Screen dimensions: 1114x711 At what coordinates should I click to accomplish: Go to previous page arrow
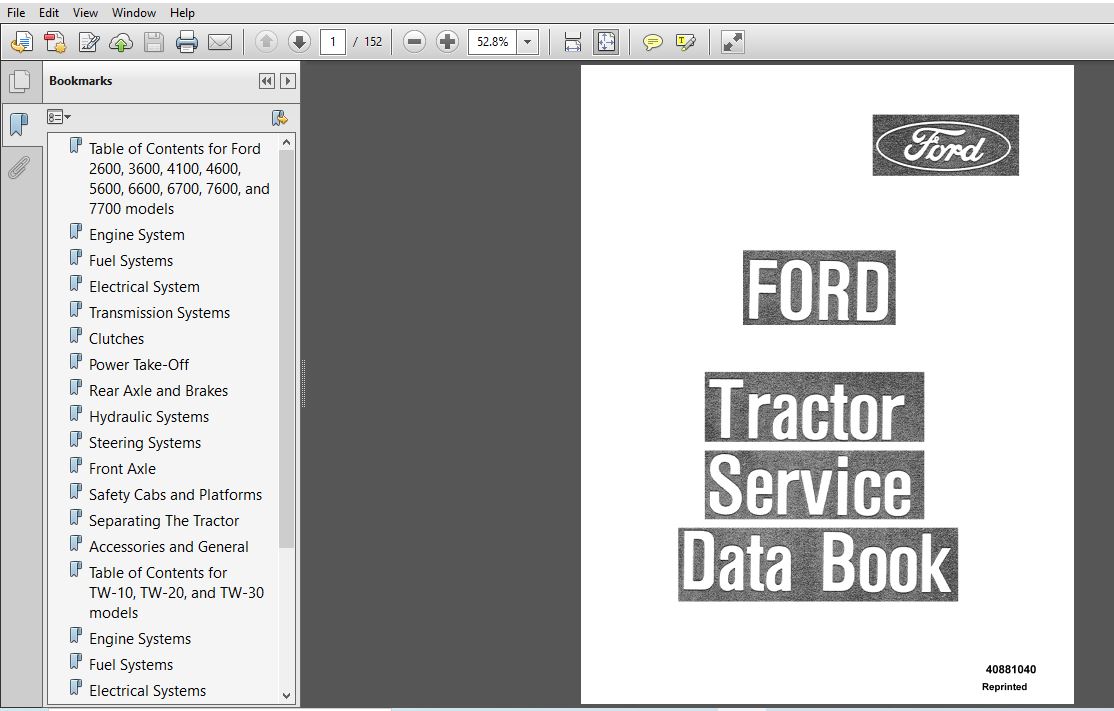266,42
